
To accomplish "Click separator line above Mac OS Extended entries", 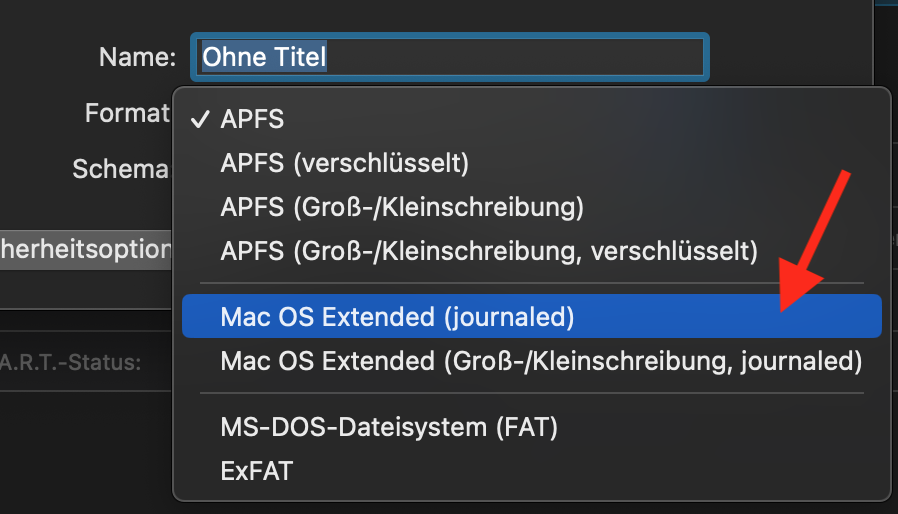I will pos(532,283).
